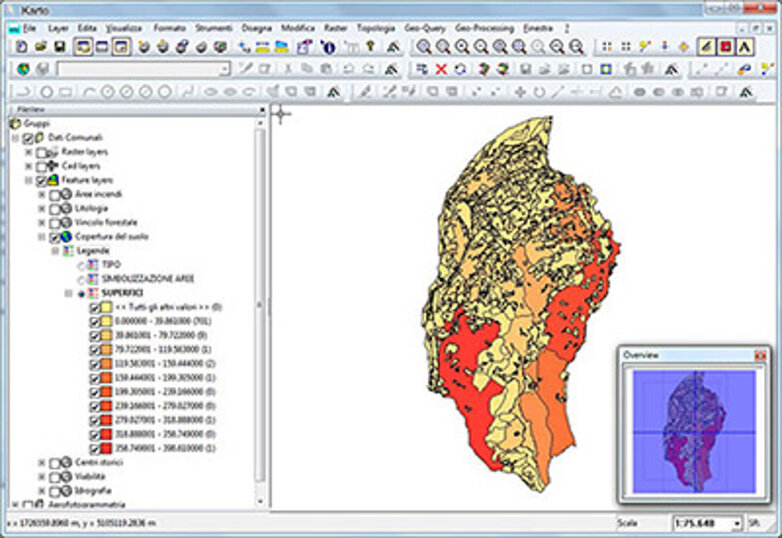Viewport: 782px width, 538px height.
Task: Open the scale 1:75.648 dropdown
Action: [736, 523]
